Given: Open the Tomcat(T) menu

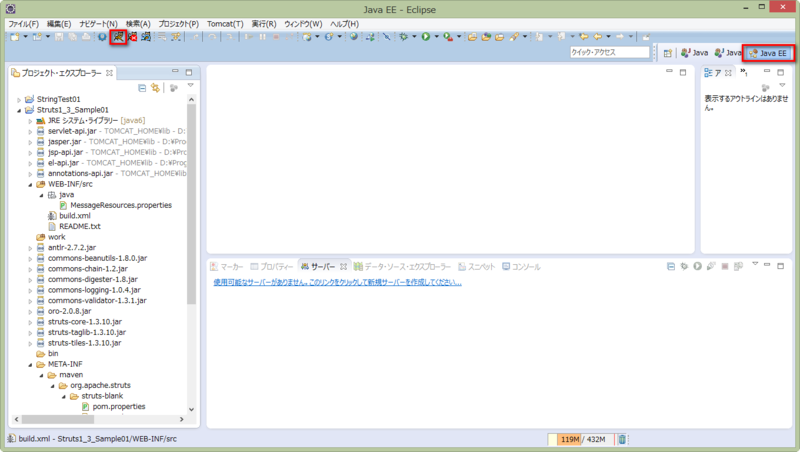Looking at the screenshot, I should pos(225,24).
